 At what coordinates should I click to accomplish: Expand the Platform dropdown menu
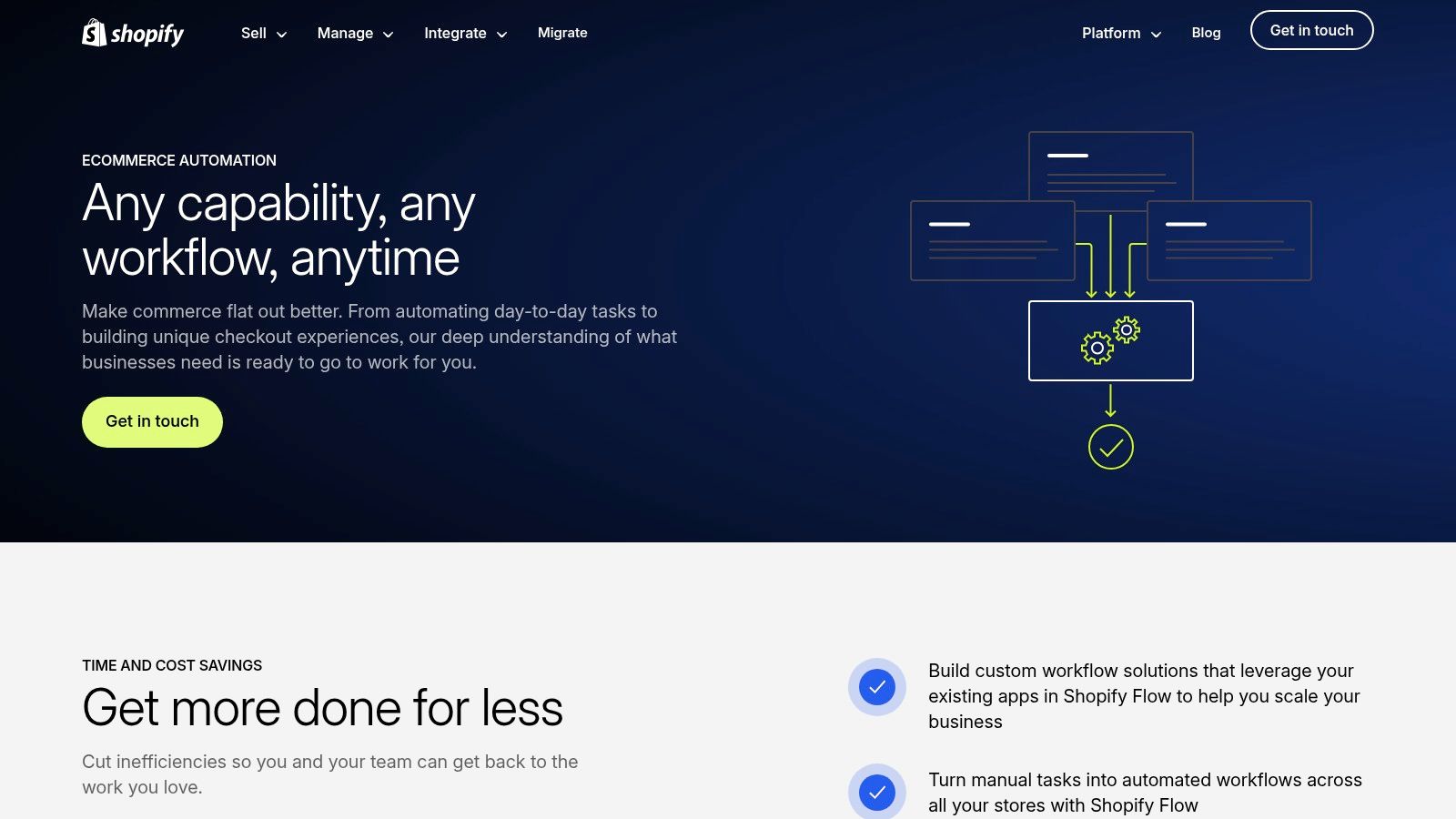tap(1121, 34)
